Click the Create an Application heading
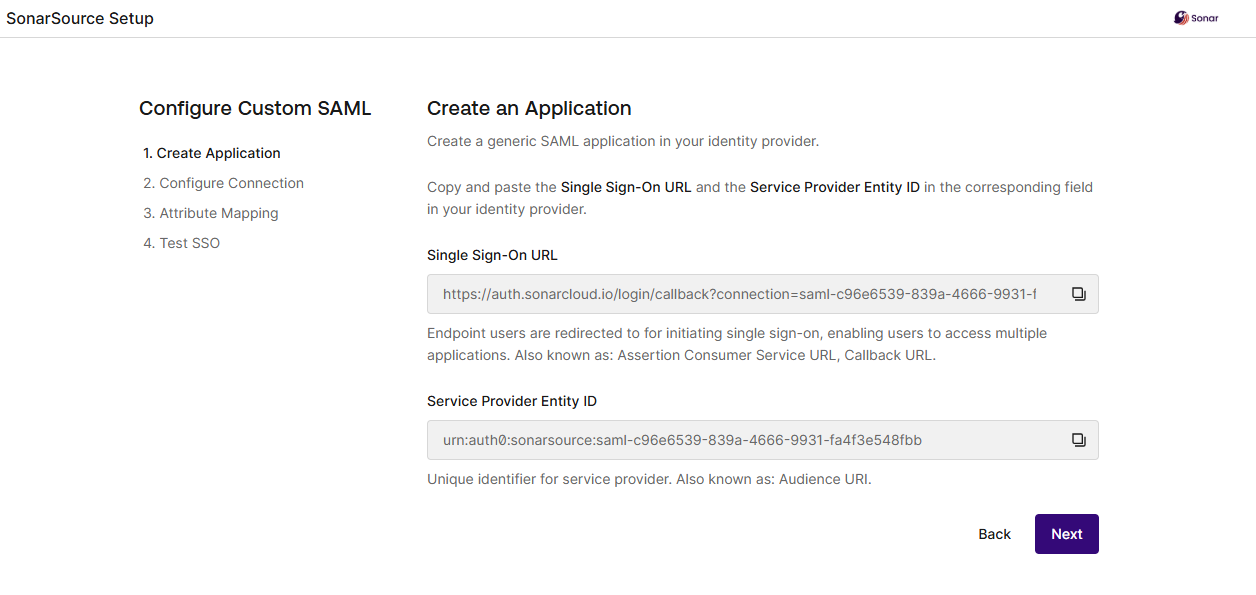Image resolution: width=1256 pixels, height=595 pixels. pos(529,108)
